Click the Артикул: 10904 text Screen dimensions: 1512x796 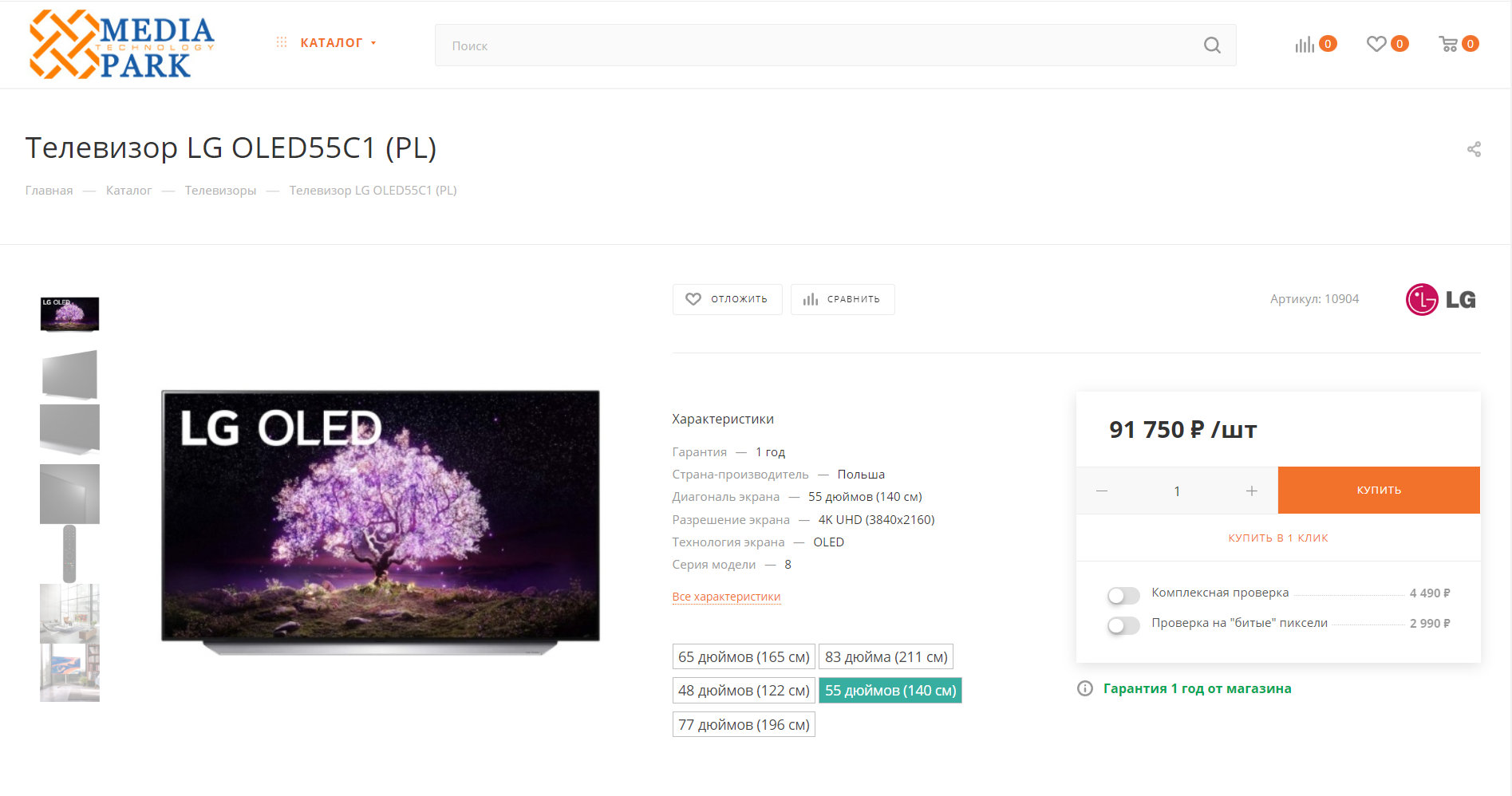[1314, 299]
